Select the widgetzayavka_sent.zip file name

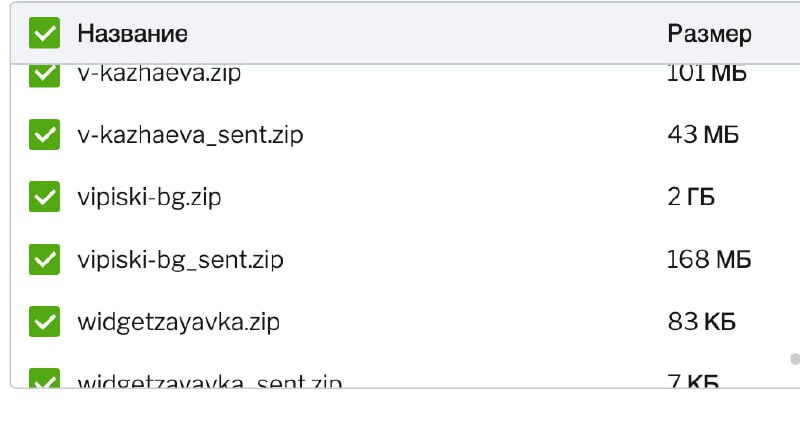point(210,381)
